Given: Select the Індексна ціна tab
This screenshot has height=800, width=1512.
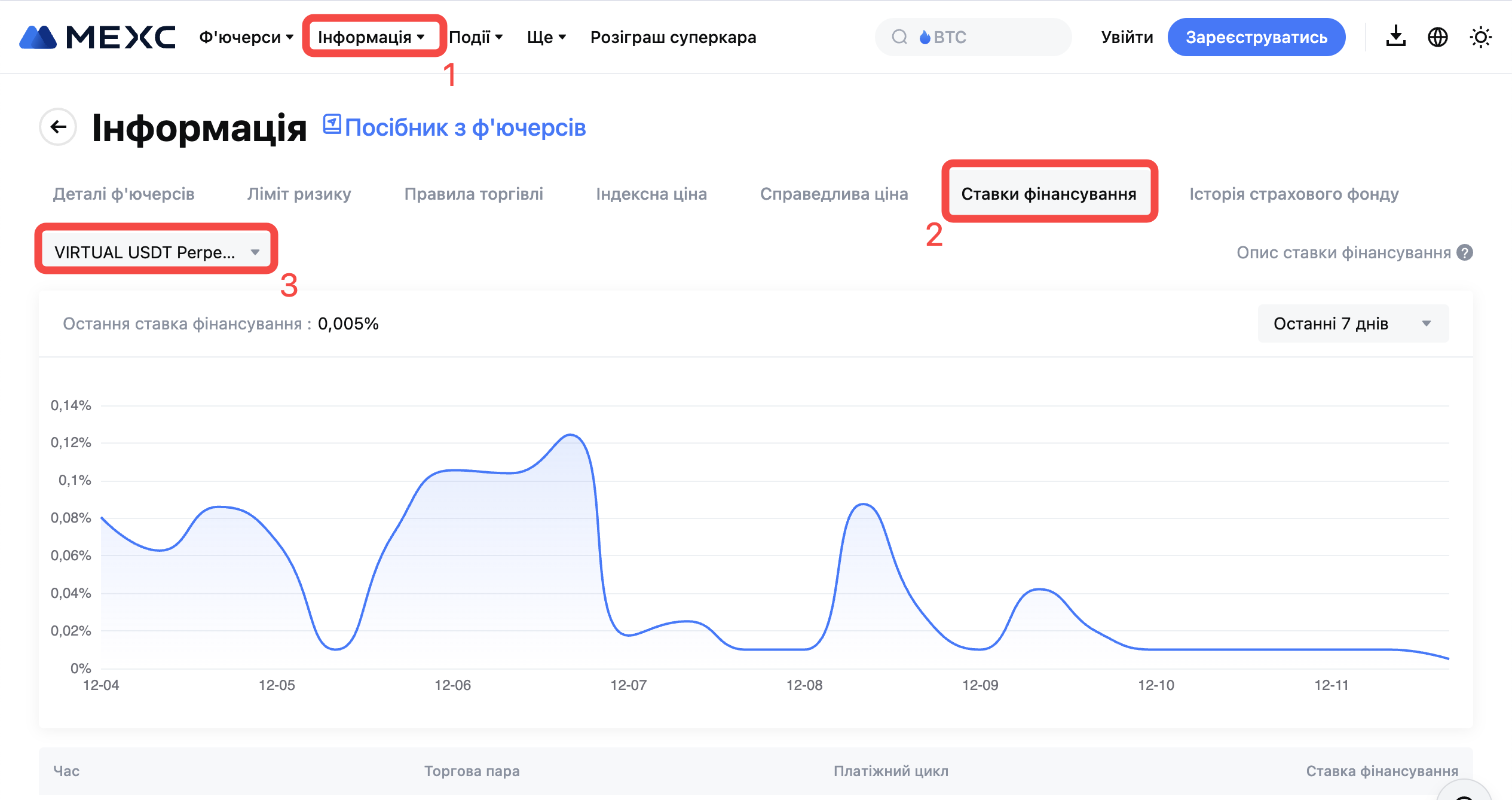Looking at the screenshot, I should click(x=651, y=194).
